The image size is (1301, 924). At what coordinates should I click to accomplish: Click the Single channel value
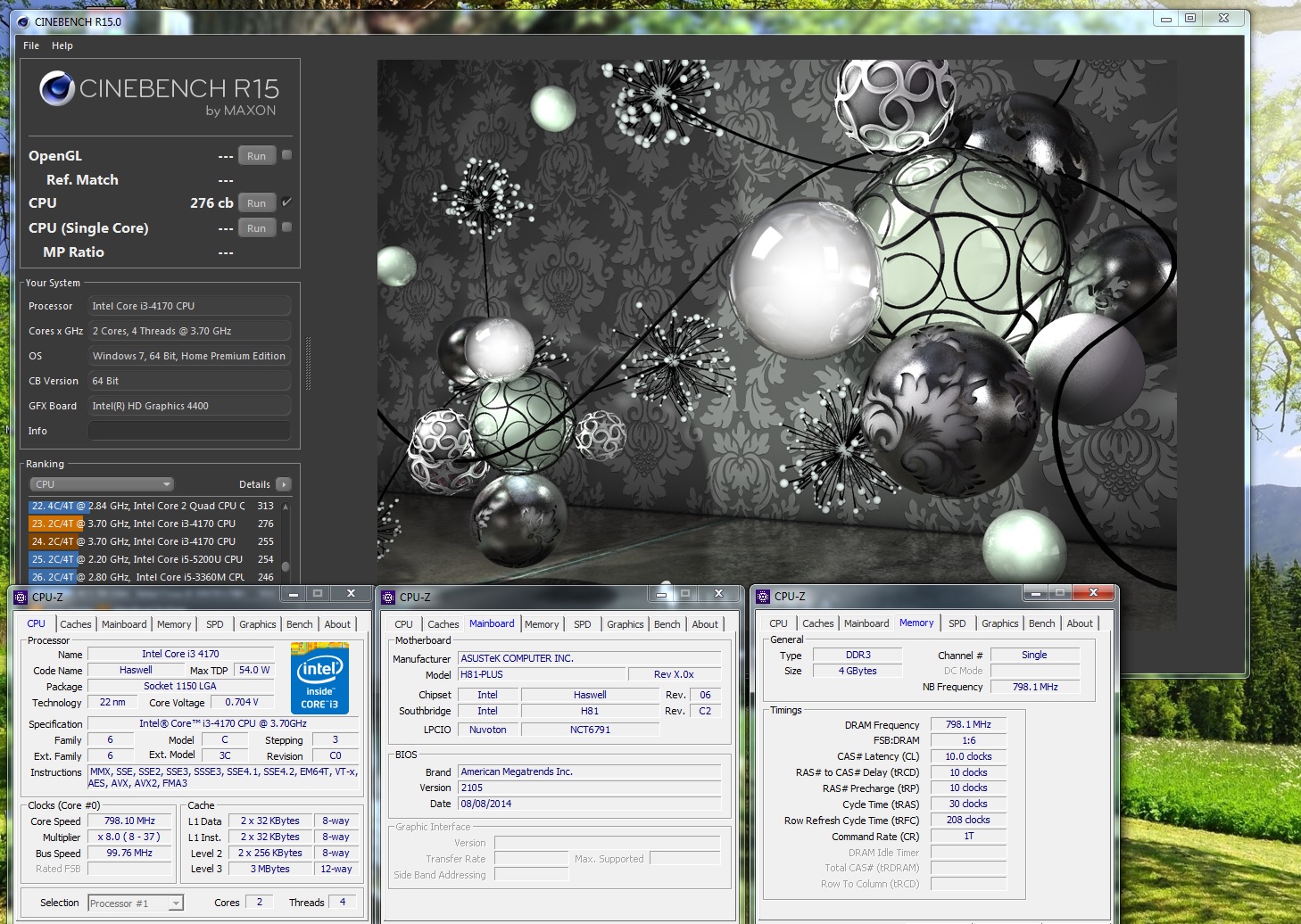1034,655
